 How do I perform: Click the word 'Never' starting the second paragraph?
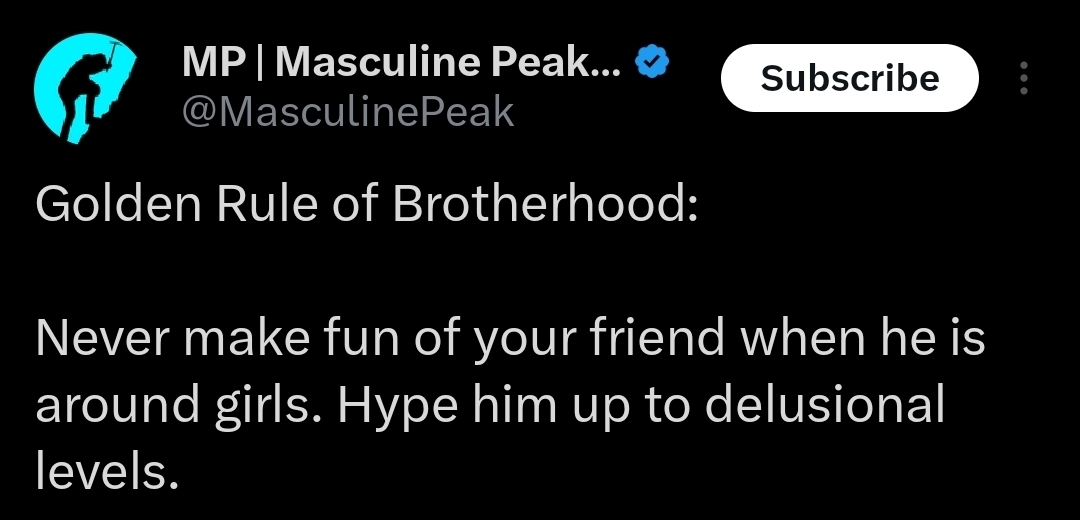click(x=99, y=338)
